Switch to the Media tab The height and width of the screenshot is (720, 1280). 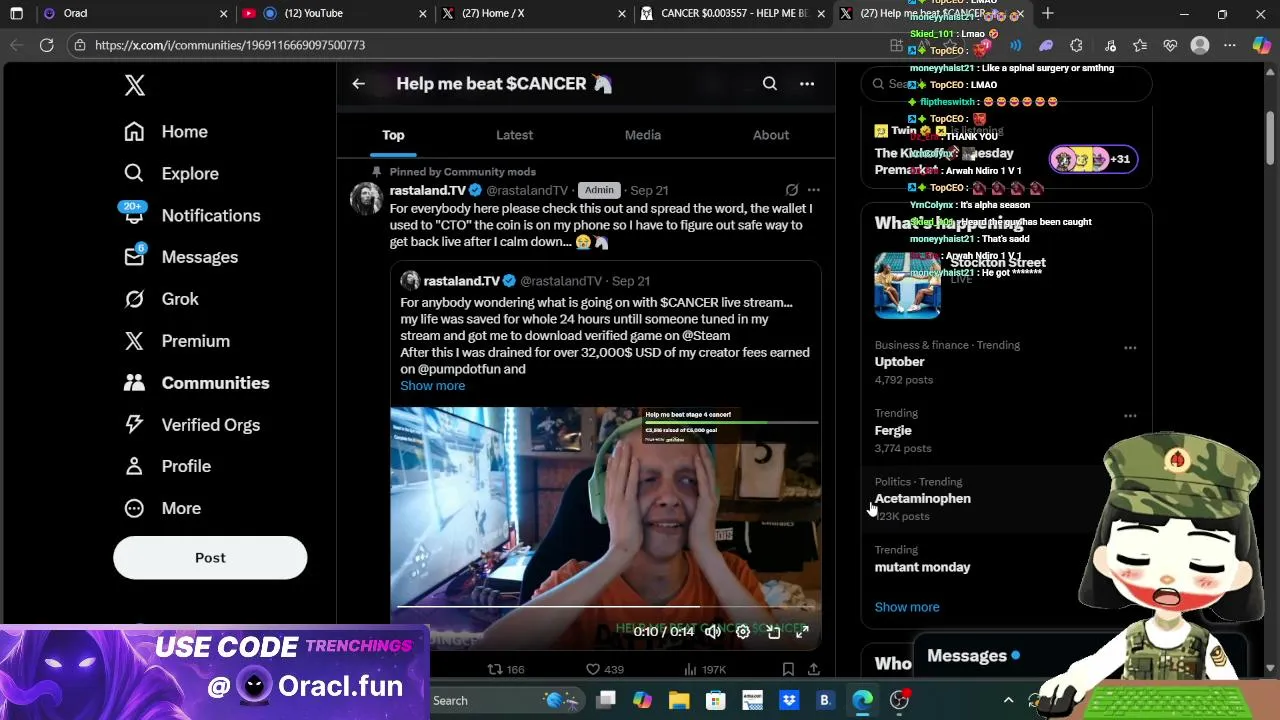click(643, 135)
